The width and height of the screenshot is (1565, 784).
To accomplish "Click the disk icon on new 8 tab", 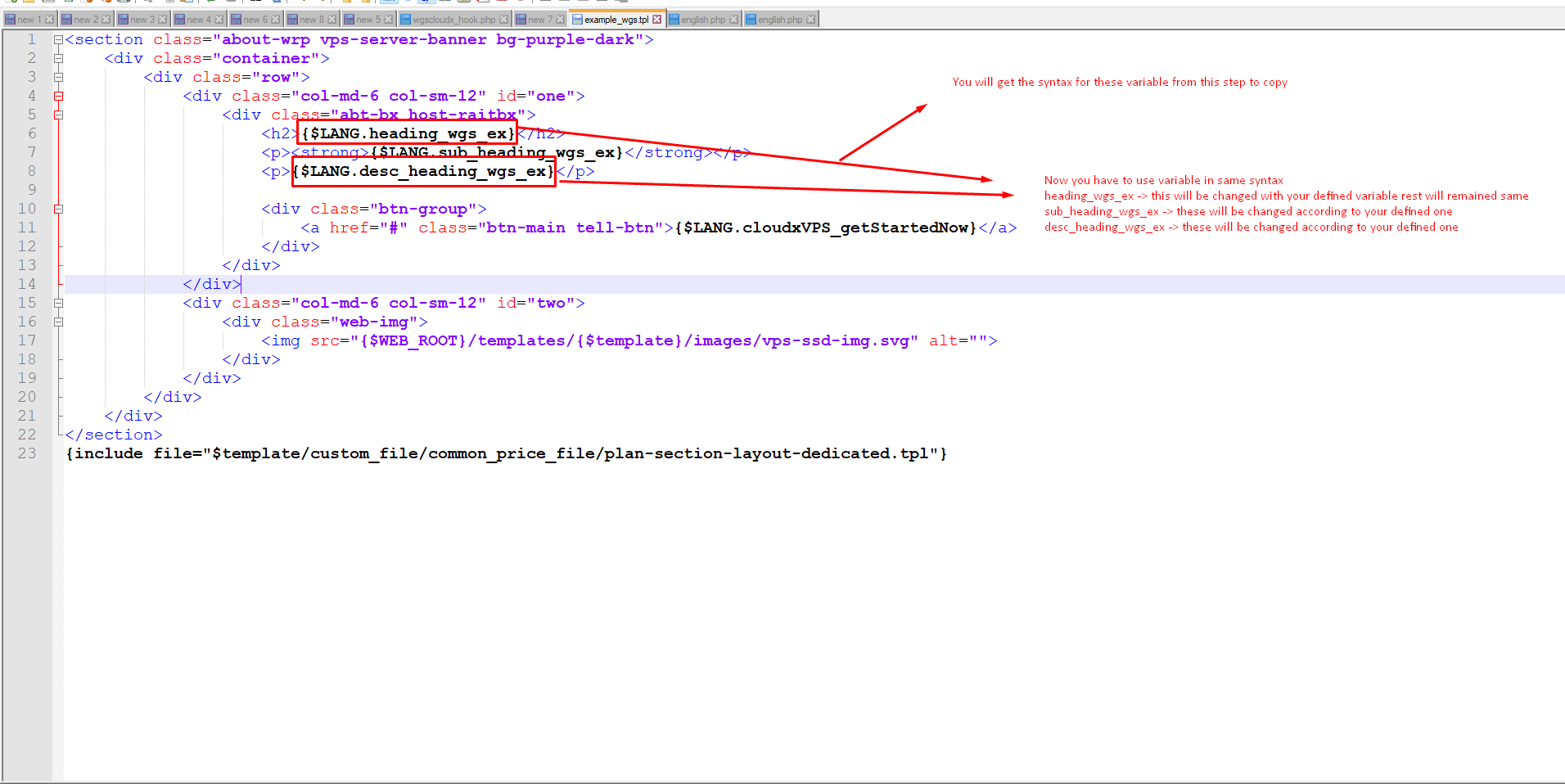I will pyautogui.click(x=292, y=20).
